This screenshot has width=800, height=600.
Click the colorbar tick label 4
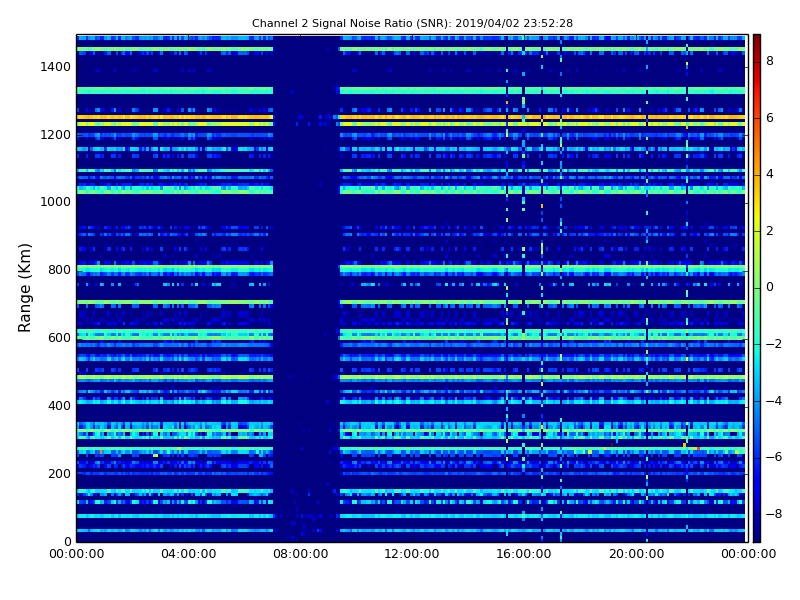(770, 174)
